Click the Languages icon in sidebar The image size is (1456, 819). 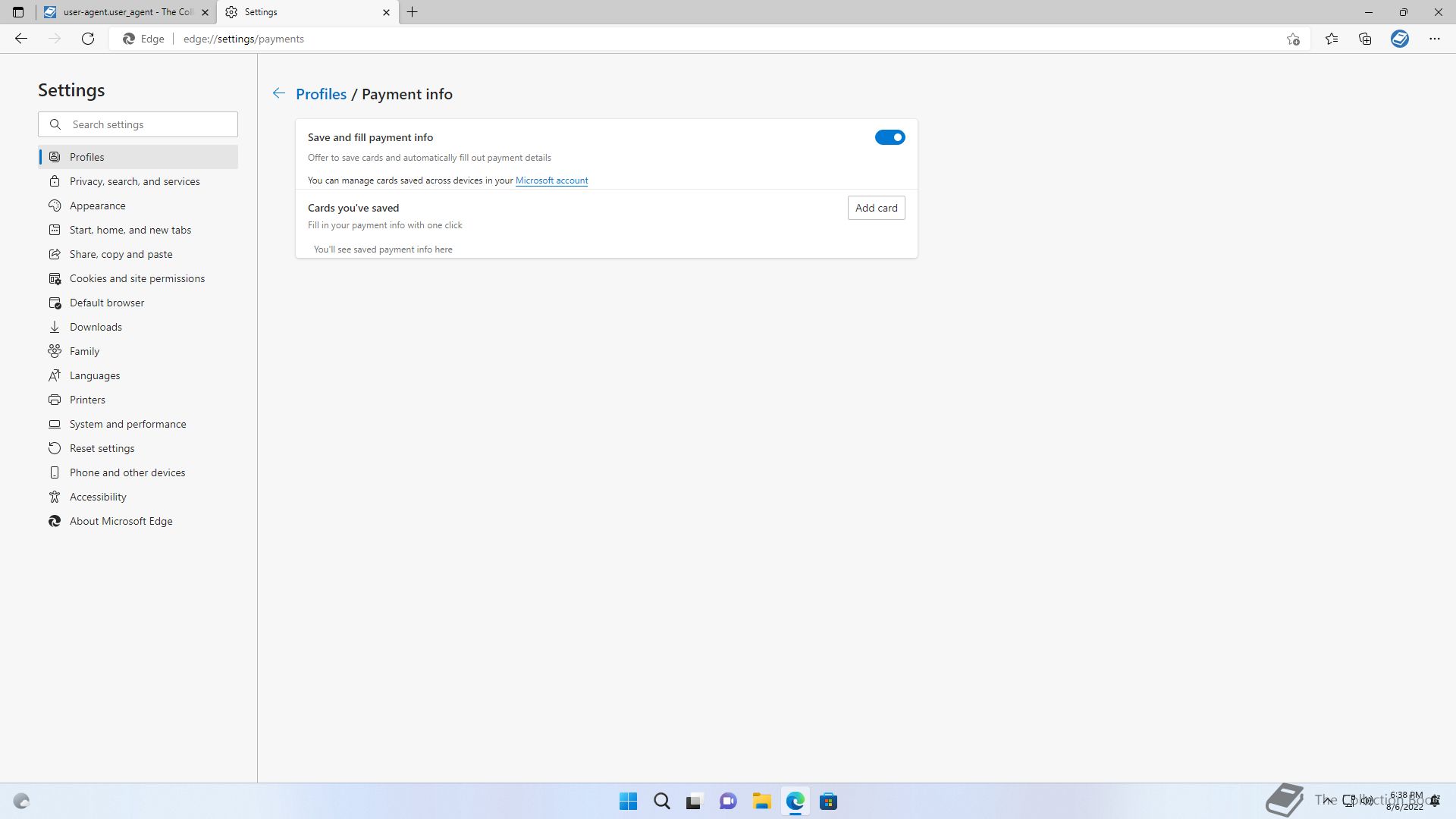point(55,375)
